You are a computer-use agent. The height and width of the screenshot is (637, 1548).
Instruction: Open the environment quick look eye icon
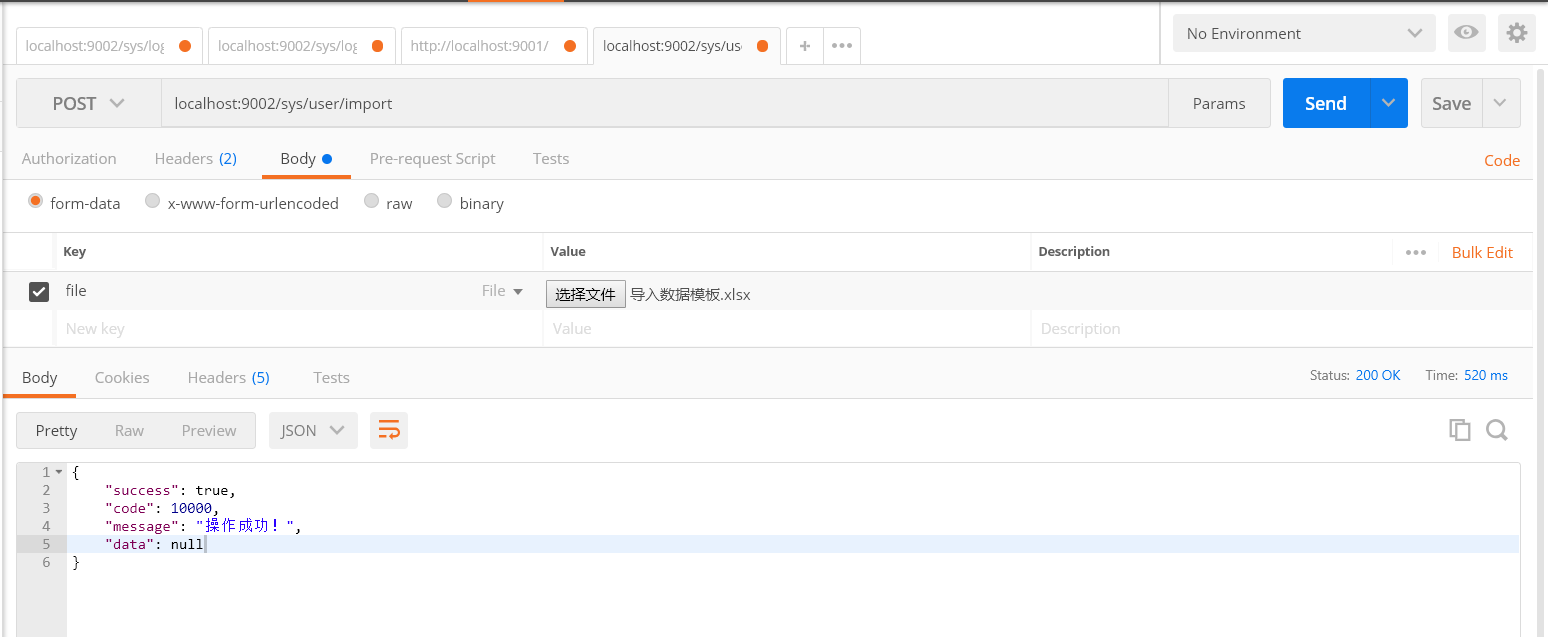coord(1466,33)
